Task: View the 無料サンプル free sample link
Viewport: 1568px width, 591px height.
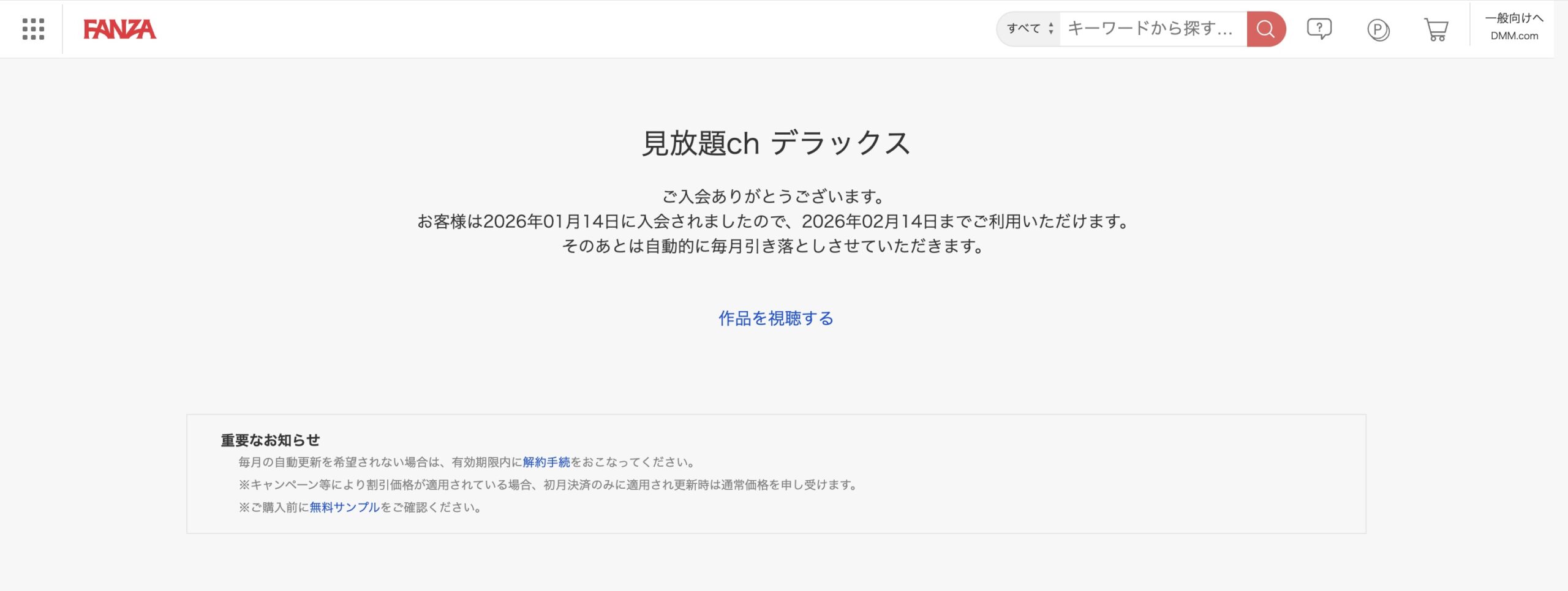Action: [x=343, y=508]
